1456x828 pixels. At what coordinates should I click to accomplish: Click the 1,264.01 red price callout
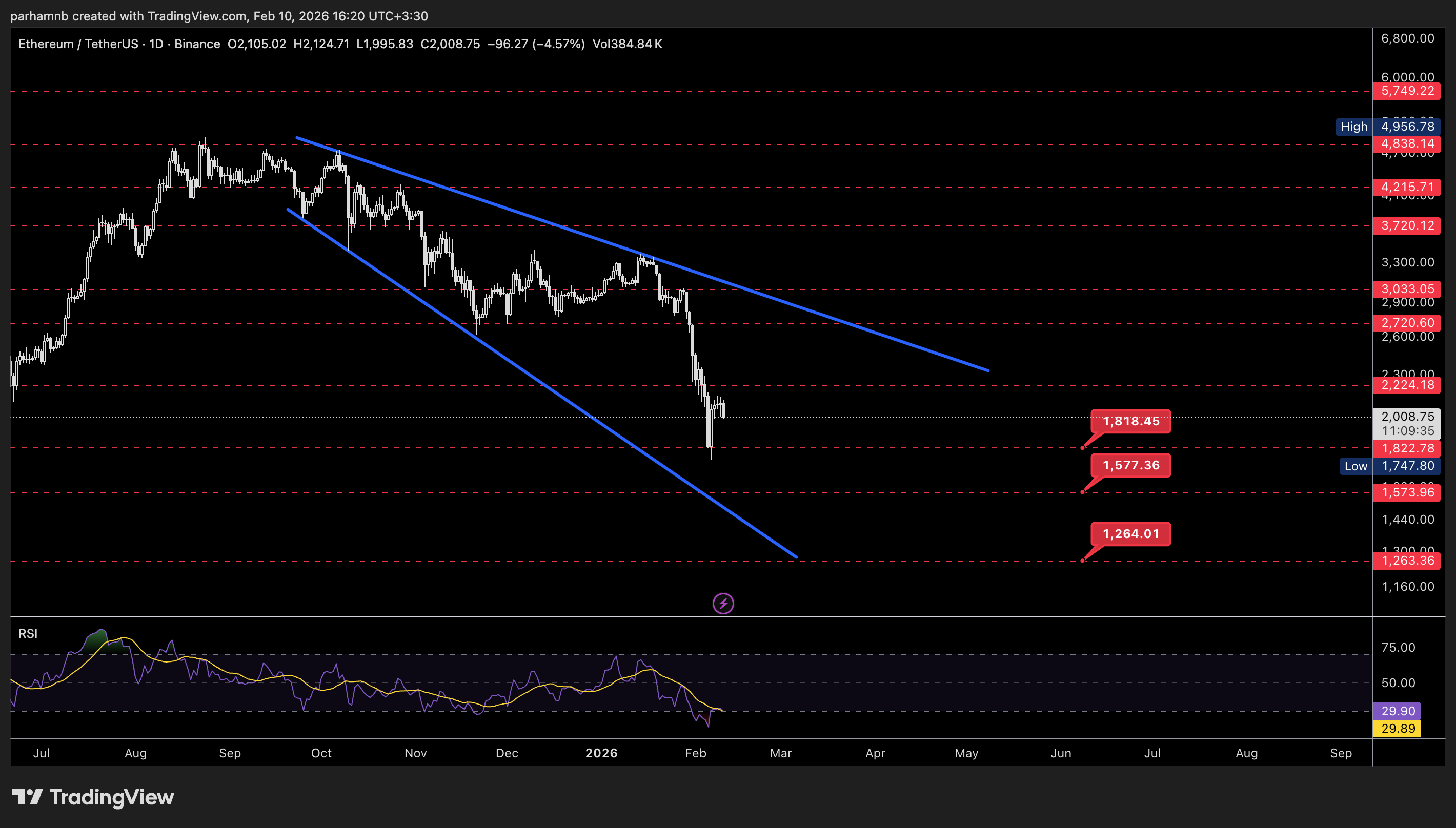[1130, 533]
